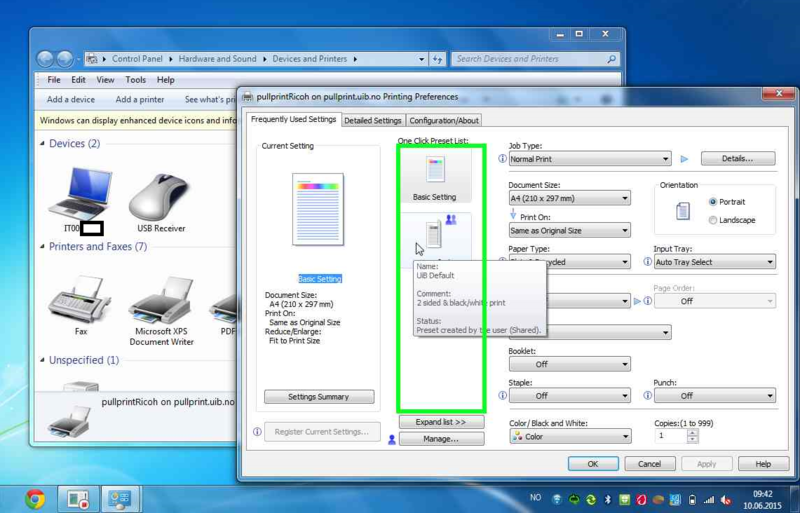This screenshot has height=513, width=800.
Task: Click info icon beside Register Current Settings
Action: [257, 432]
